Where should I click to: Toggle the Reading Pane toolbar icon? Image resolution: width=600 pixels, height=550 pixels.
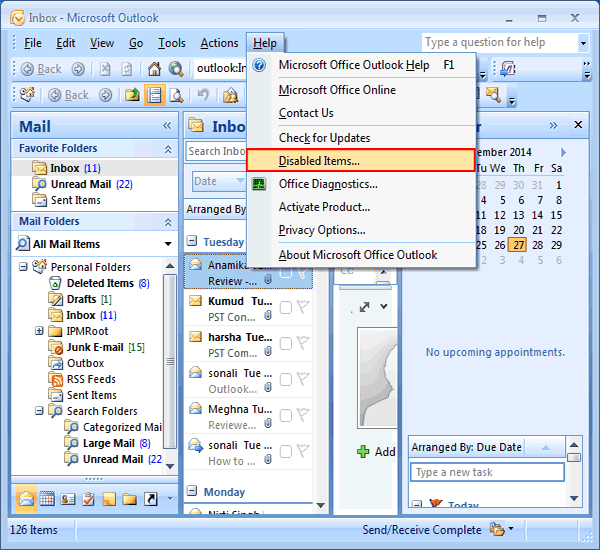pyautogui.click(x=155, y=95)
